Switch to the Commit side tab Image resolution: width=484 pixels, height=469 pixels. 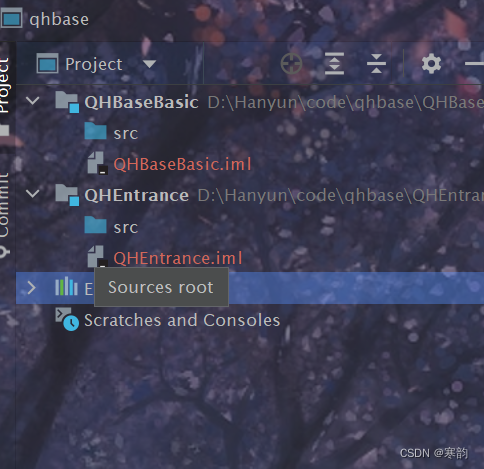coord(5,205)
